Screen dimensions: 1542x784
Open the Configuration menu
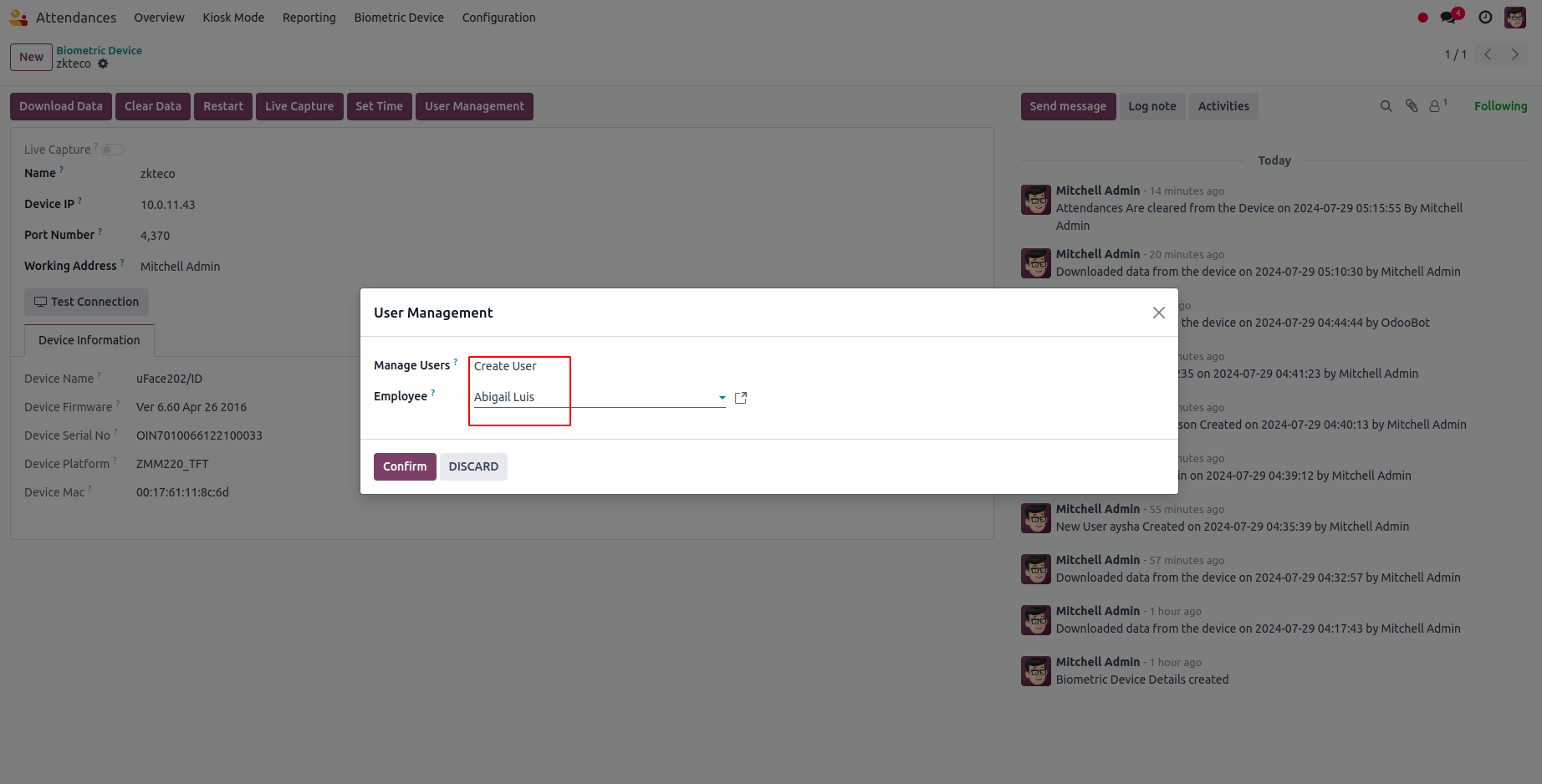click(x=498, y=18)
